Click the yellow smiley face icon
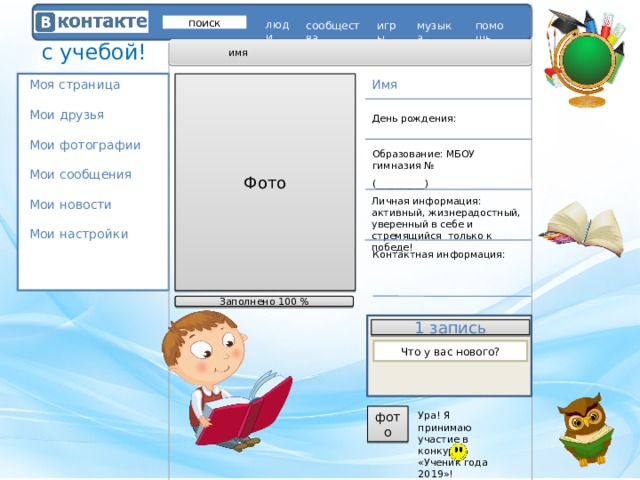The height and width of the screenshot is (480, 640). pos(458,452)
